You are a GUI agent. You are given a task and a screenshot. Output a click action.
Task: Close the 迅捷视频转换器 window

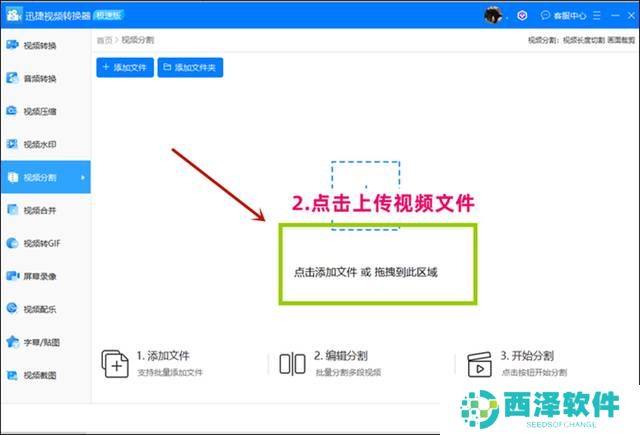coord(631,16)
